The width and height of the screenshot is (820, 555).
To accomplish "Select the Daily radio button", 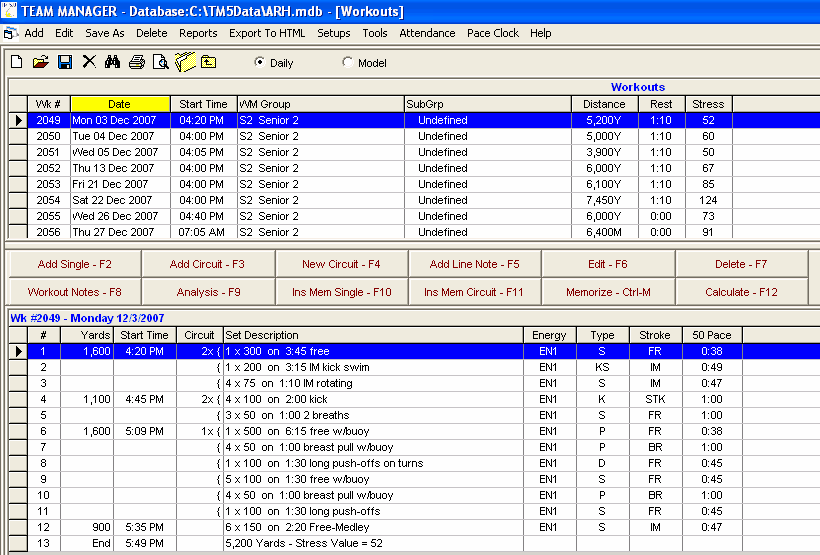I will (x=260, y=63).
